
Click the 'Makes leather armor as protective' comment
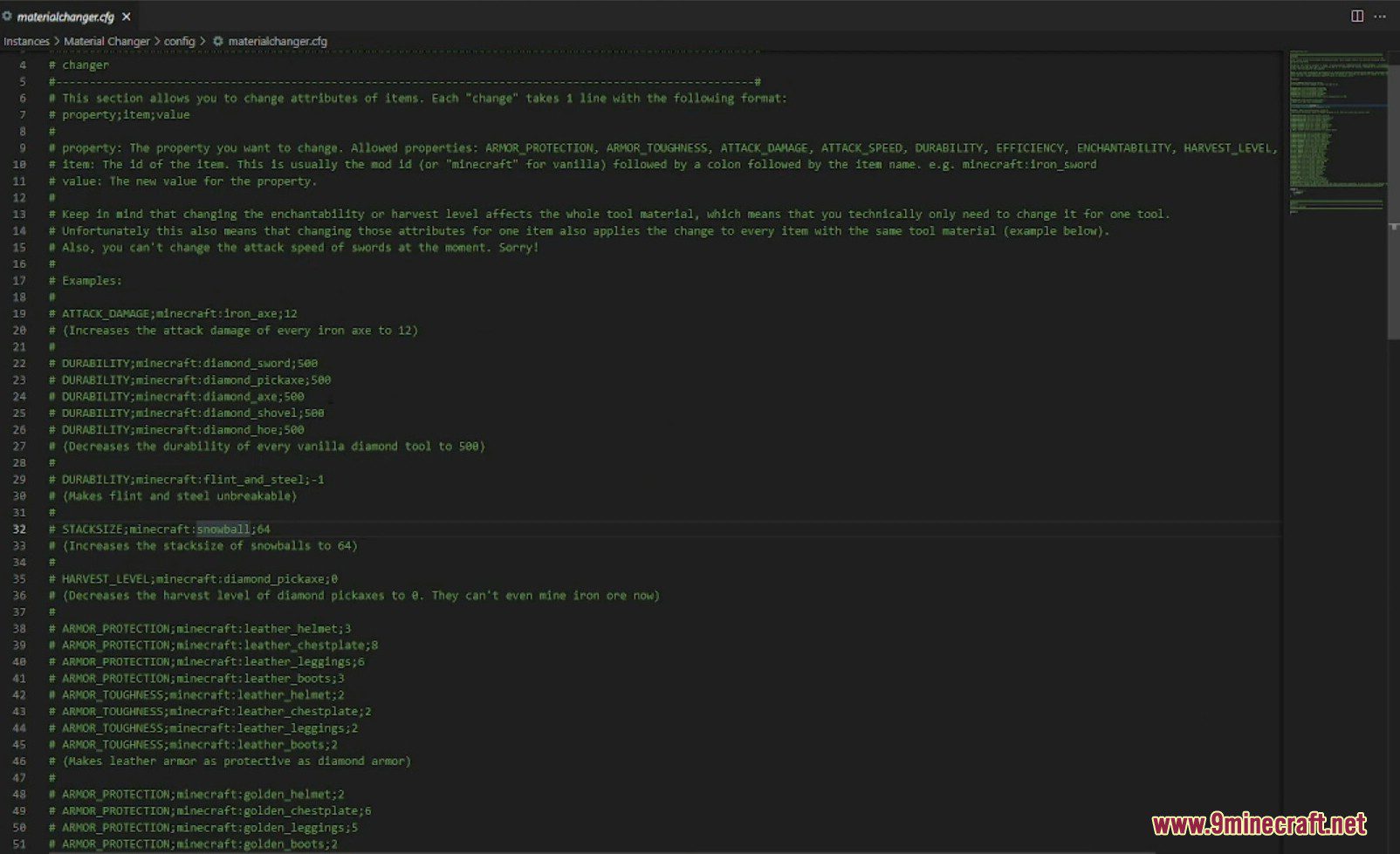[x=237, y=762]
